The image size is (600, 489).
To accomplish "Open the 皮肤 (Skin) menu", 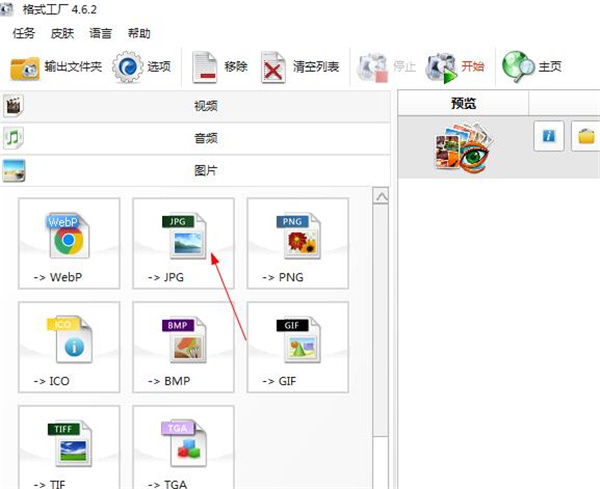I will pos(62,33).
